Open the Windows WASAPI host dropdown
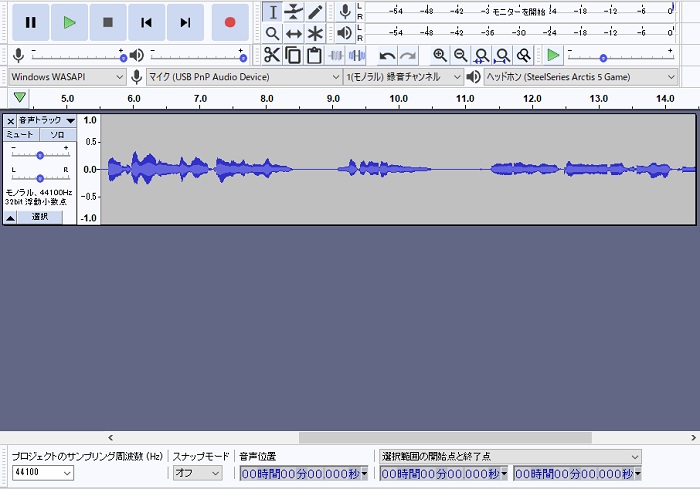The image size is (700, 489). 67,77
